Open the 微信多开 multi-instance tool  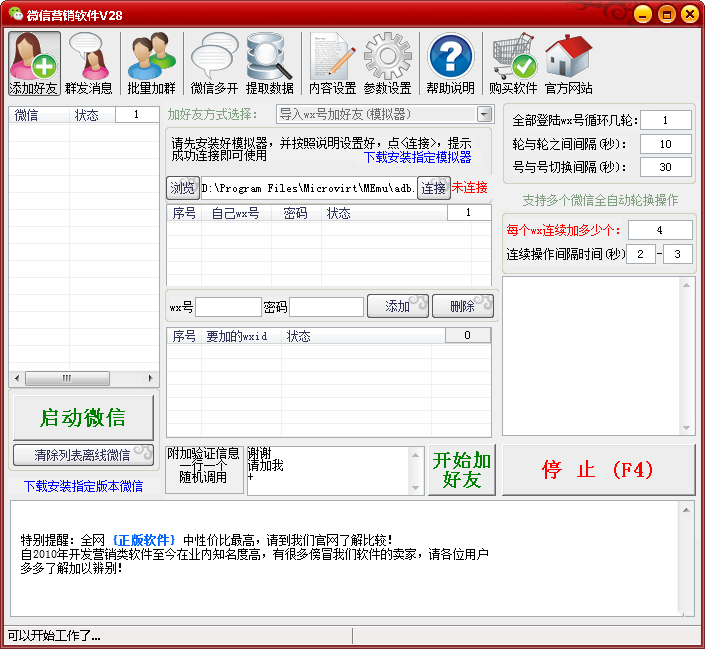click(x=214, y=63)
